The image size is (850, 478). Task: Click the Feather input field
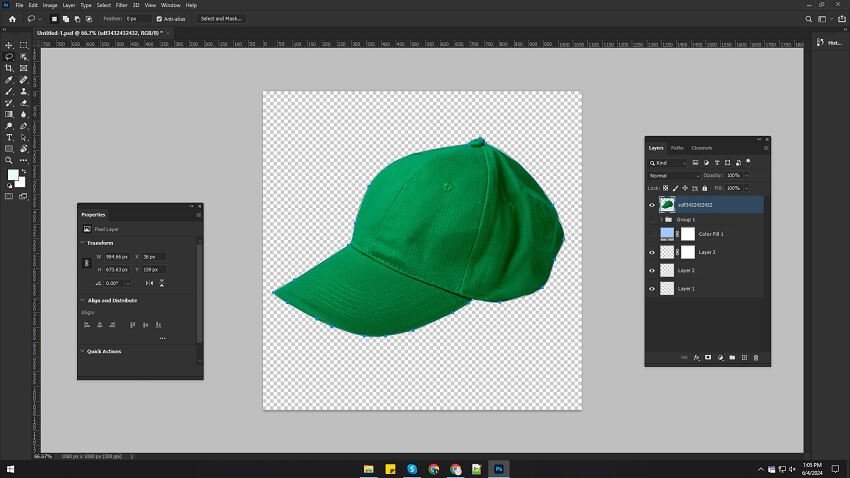pos(137,19)
